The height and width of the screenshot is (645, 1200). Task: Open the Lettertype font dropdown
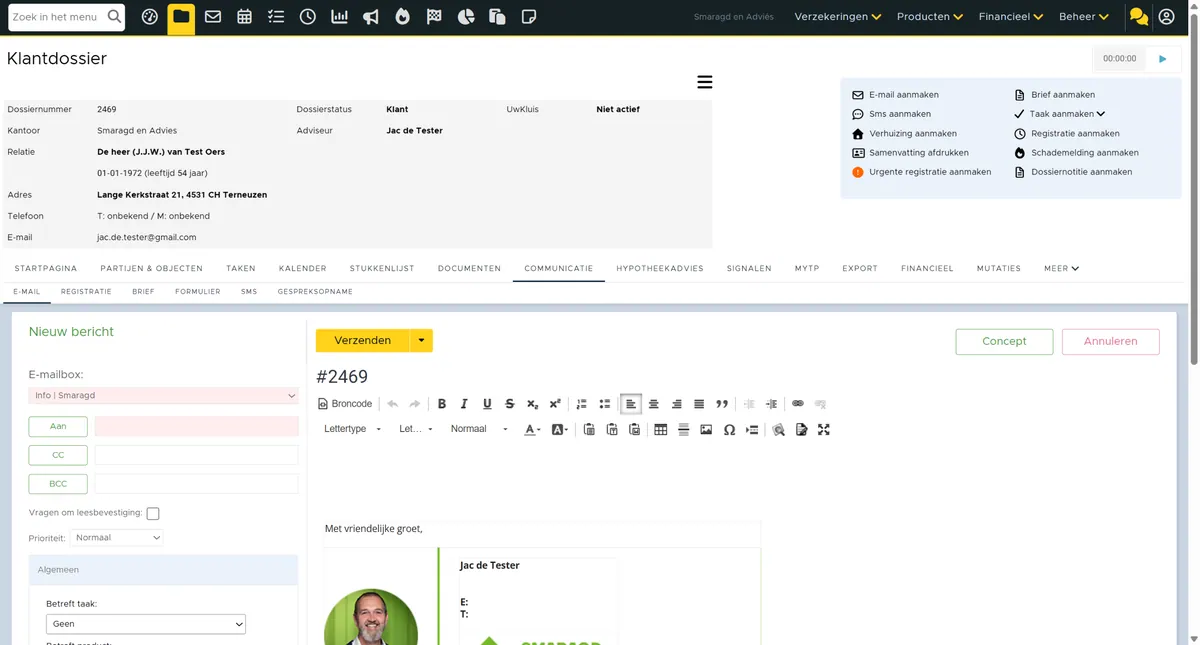pyautogui.click(x=353, y=430)
